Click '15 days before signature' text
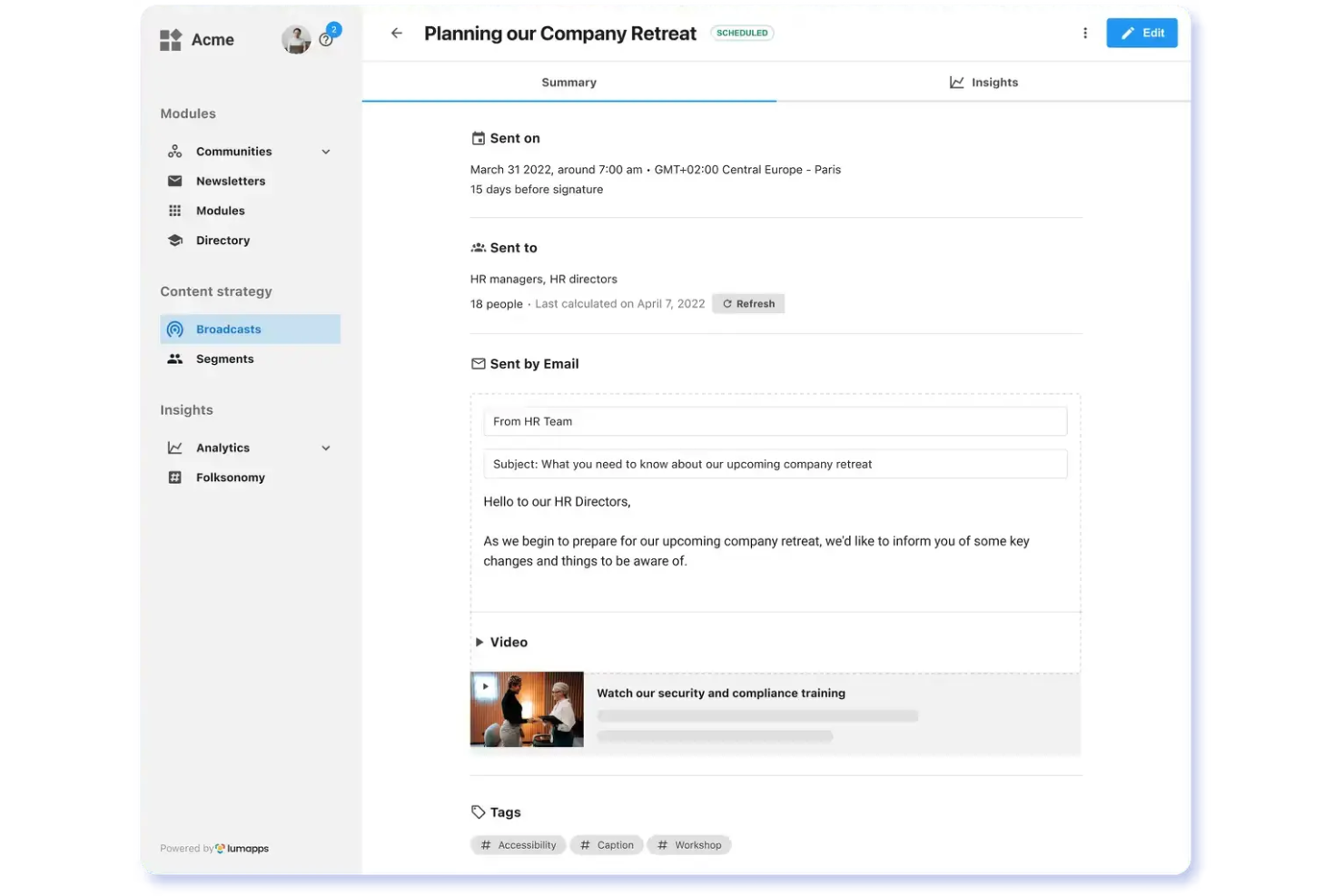This screenshot has height=896, width=1344. (537, 190)
